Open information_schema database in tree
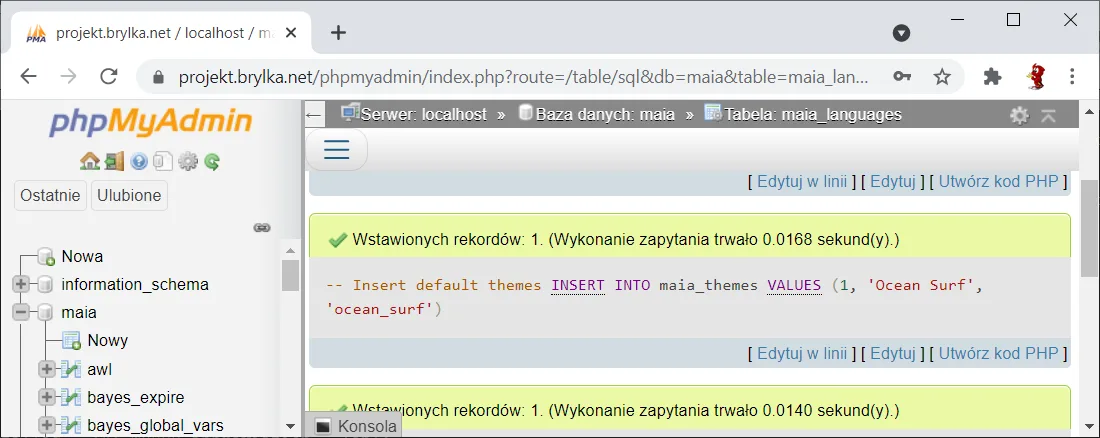1100x438 pixels. tap(135, 284)
